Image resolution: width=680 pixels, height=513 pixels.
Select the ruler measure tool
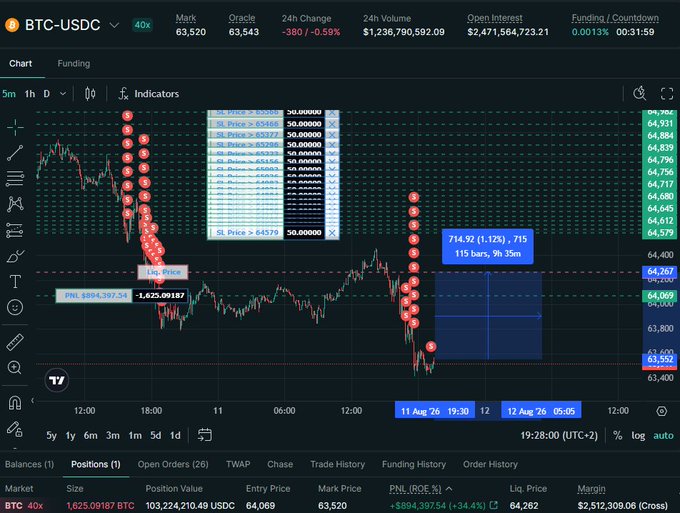tap(15, 342)
